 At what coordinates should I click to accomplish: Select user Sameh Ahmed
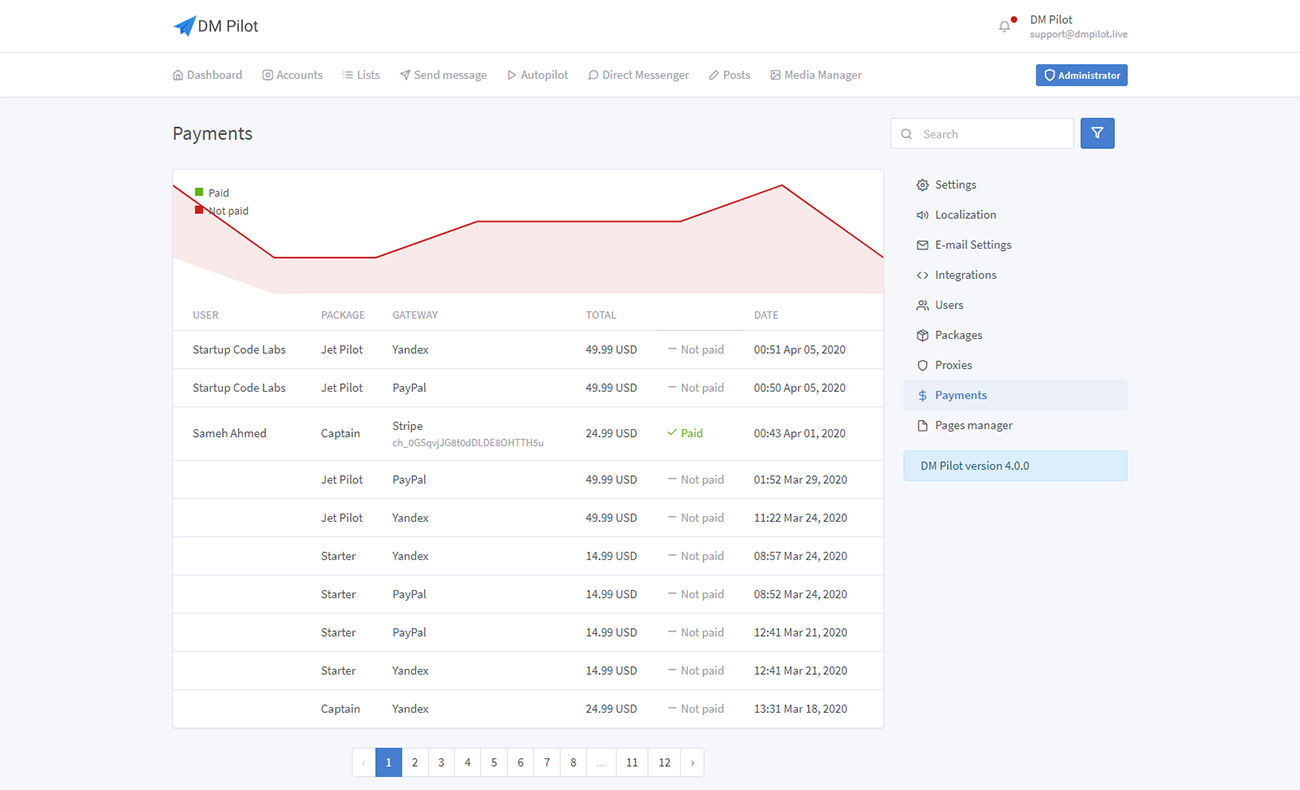[x=229, y=433]
